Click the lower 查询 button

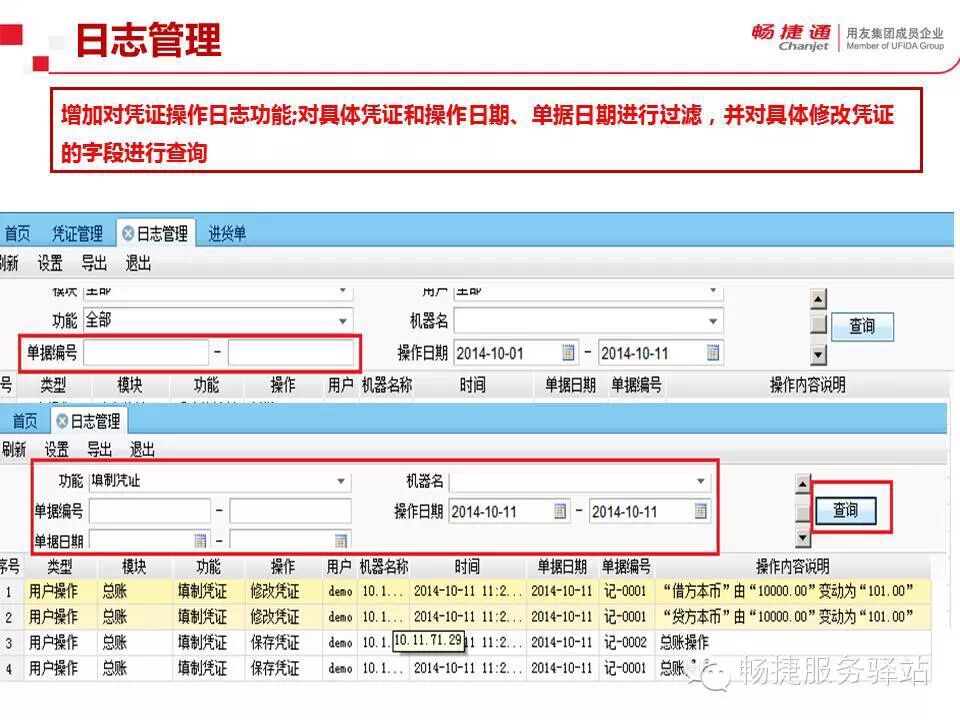[846, 510]
